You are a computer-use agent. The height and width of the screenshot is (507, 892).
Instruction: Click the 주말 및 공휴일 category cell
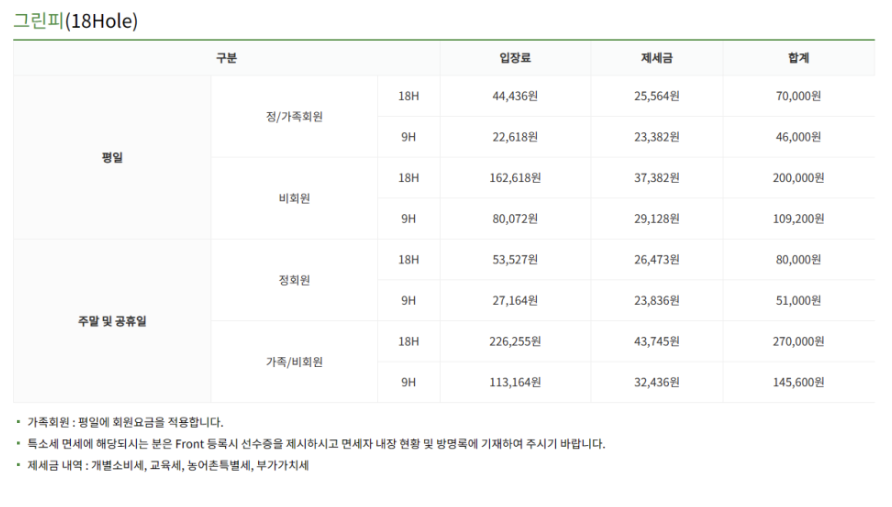[112, 321]
